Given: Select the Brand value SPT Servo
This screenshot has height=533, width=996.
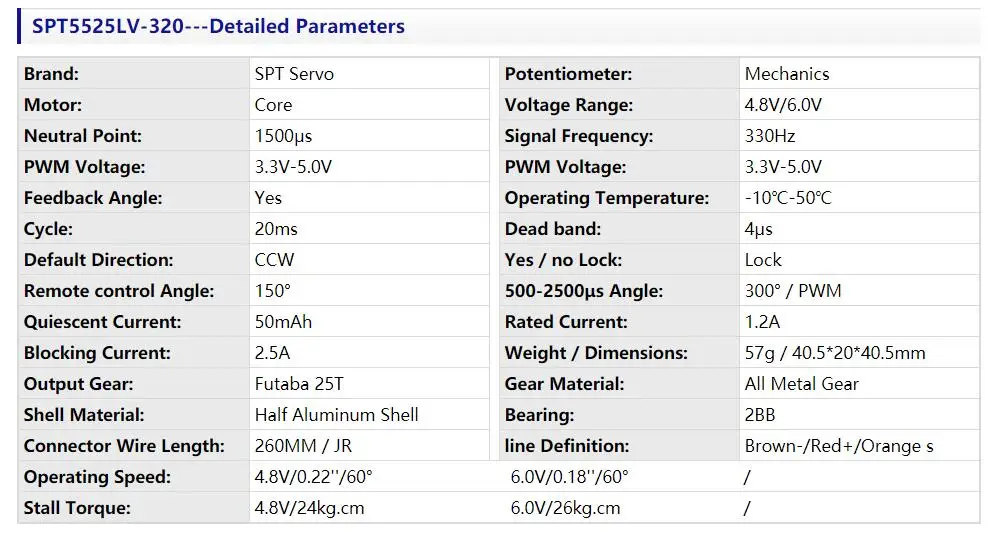Looking at the screenshot, I should pyautogui.click(x=294, y=74).
